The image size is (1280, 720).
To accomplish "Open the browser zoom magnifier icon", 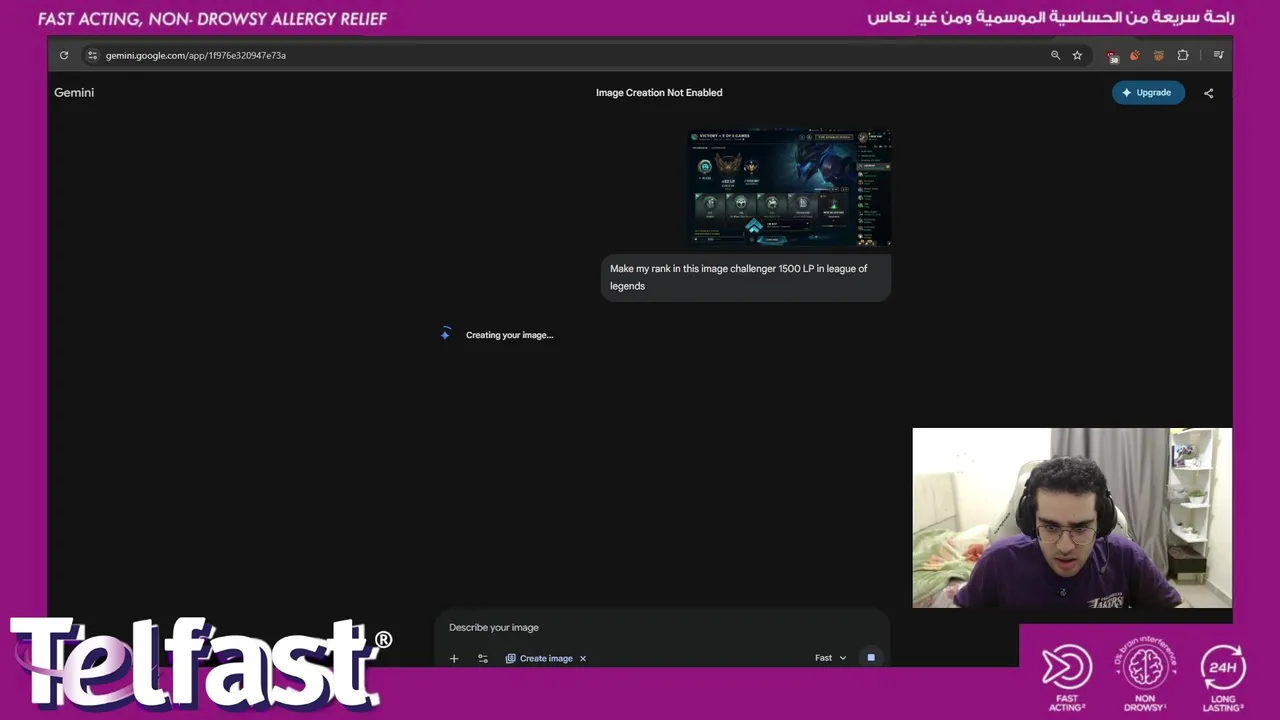I will (1055, 55).
